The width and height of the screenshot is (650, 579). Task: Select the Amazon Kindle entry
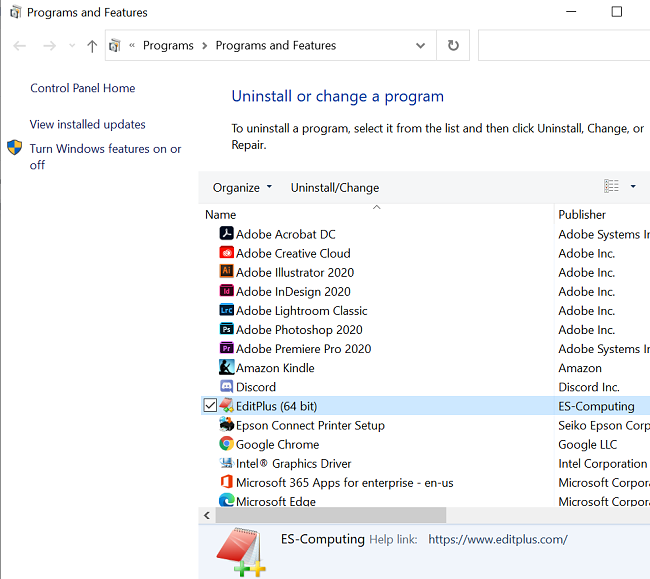(275, 368)
